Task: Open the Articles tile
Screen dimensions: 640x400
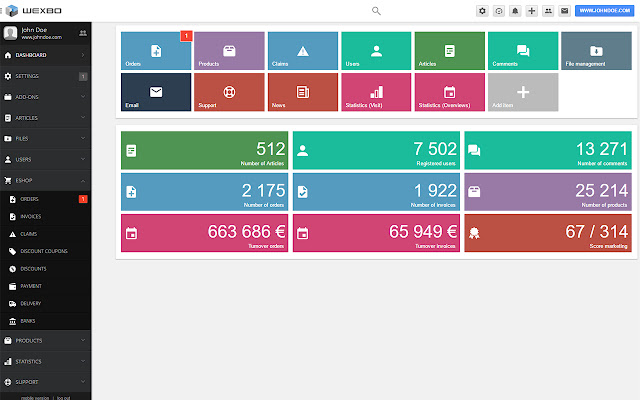Action: coord(449,51)
